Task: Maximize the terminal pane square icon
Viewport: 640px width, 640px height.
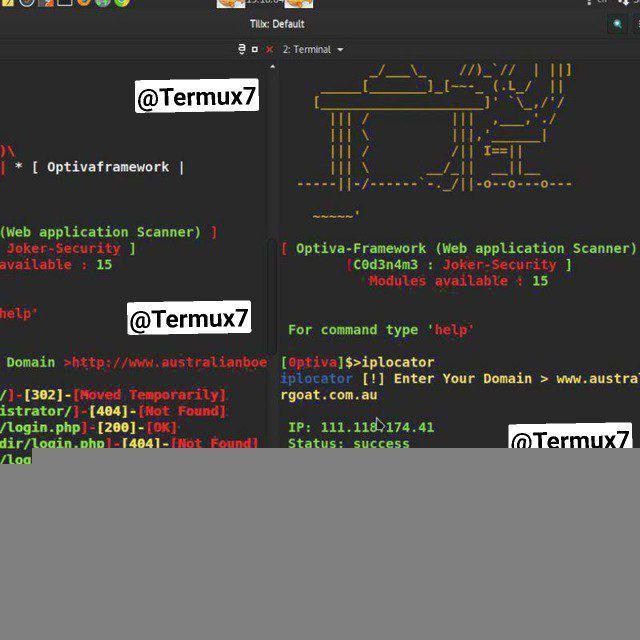Action: click(x=255, y=49)
